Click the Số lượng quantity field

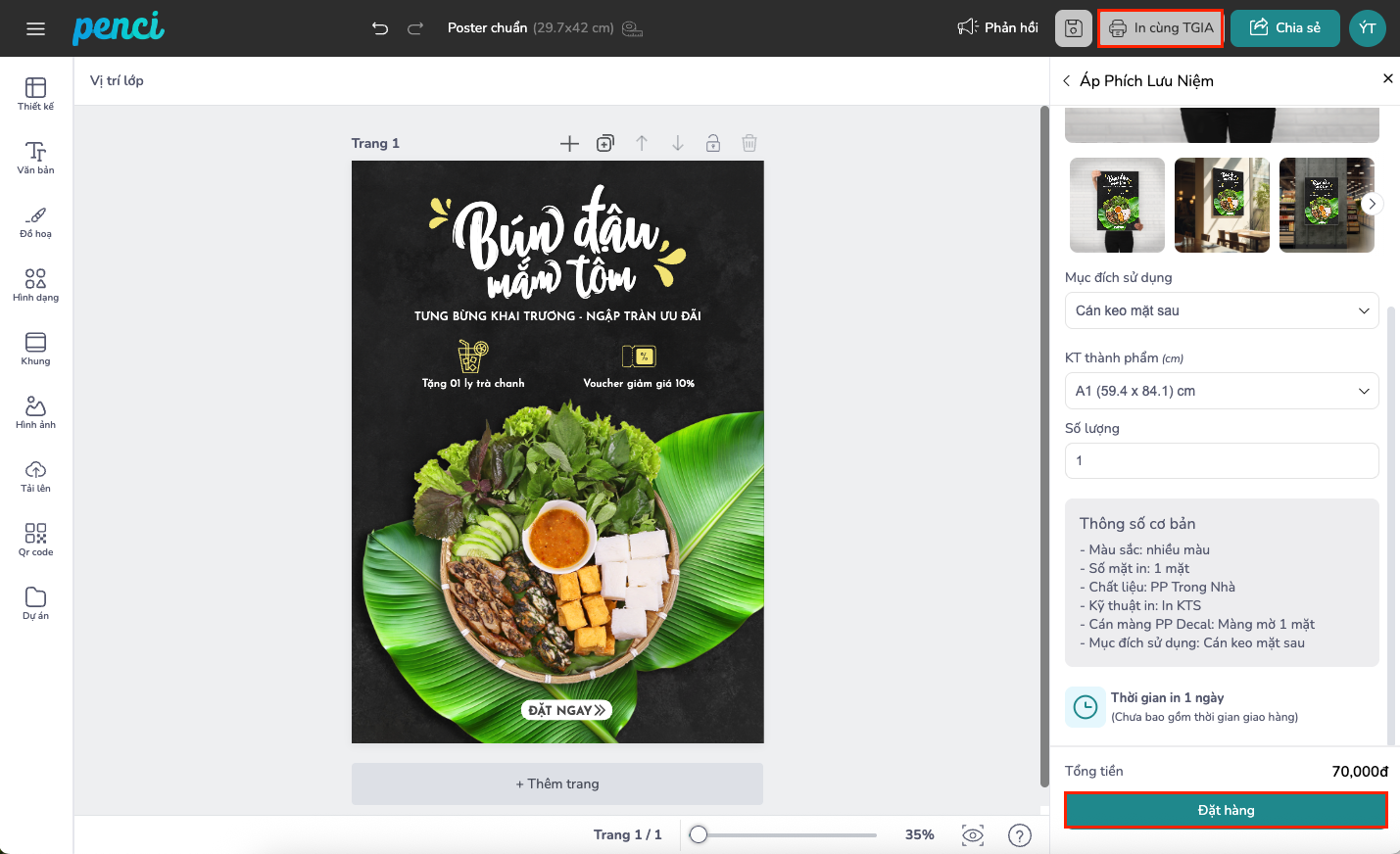pos(1222,460)
